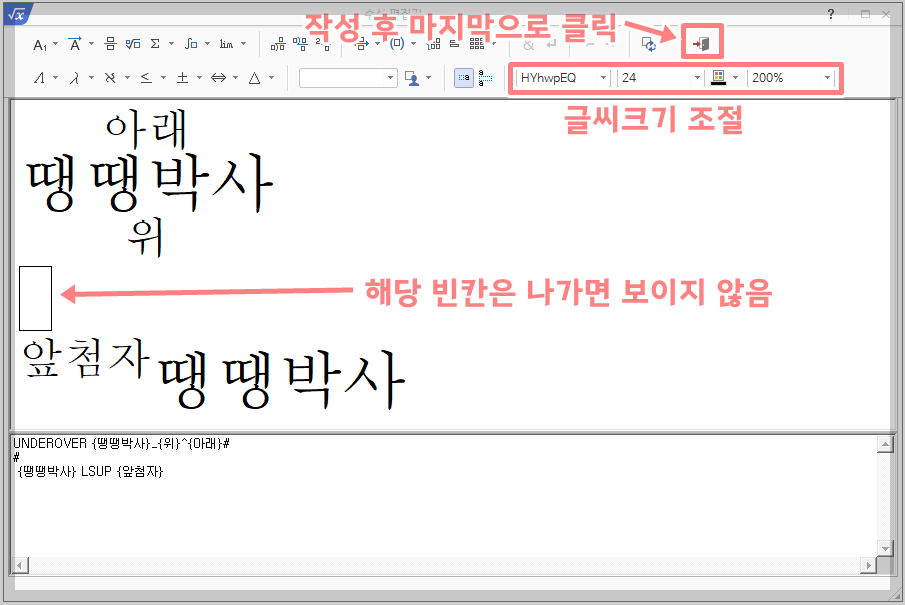Insert a summation Σ template
The height and width of the screenshot is (605, 905).
[155, 43]
